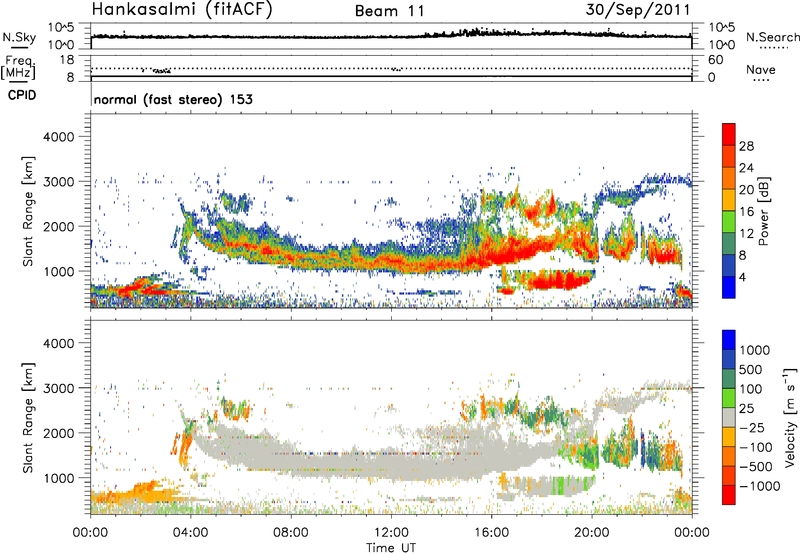Click the sky noise trace near 16:00

(491, 33)
